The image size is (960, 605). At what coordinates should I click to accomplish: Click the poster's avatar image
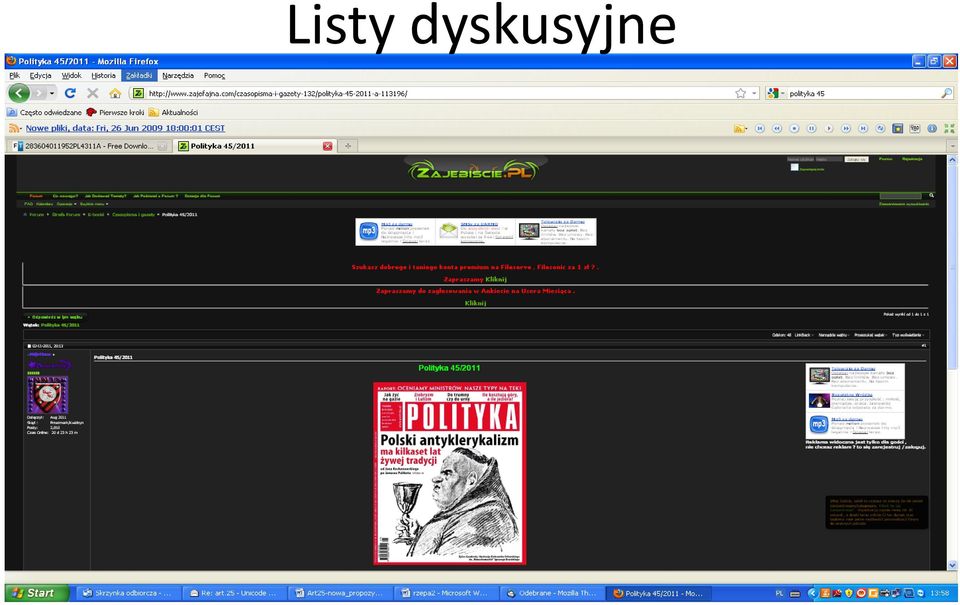pyautogui.click(x=48, y=395)
